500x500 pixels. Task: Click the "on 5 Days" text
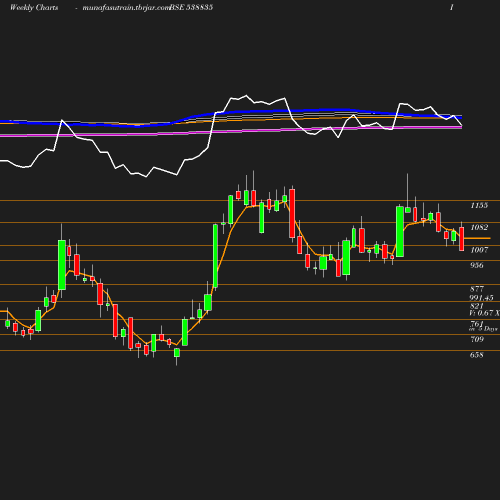pos(483,329)
